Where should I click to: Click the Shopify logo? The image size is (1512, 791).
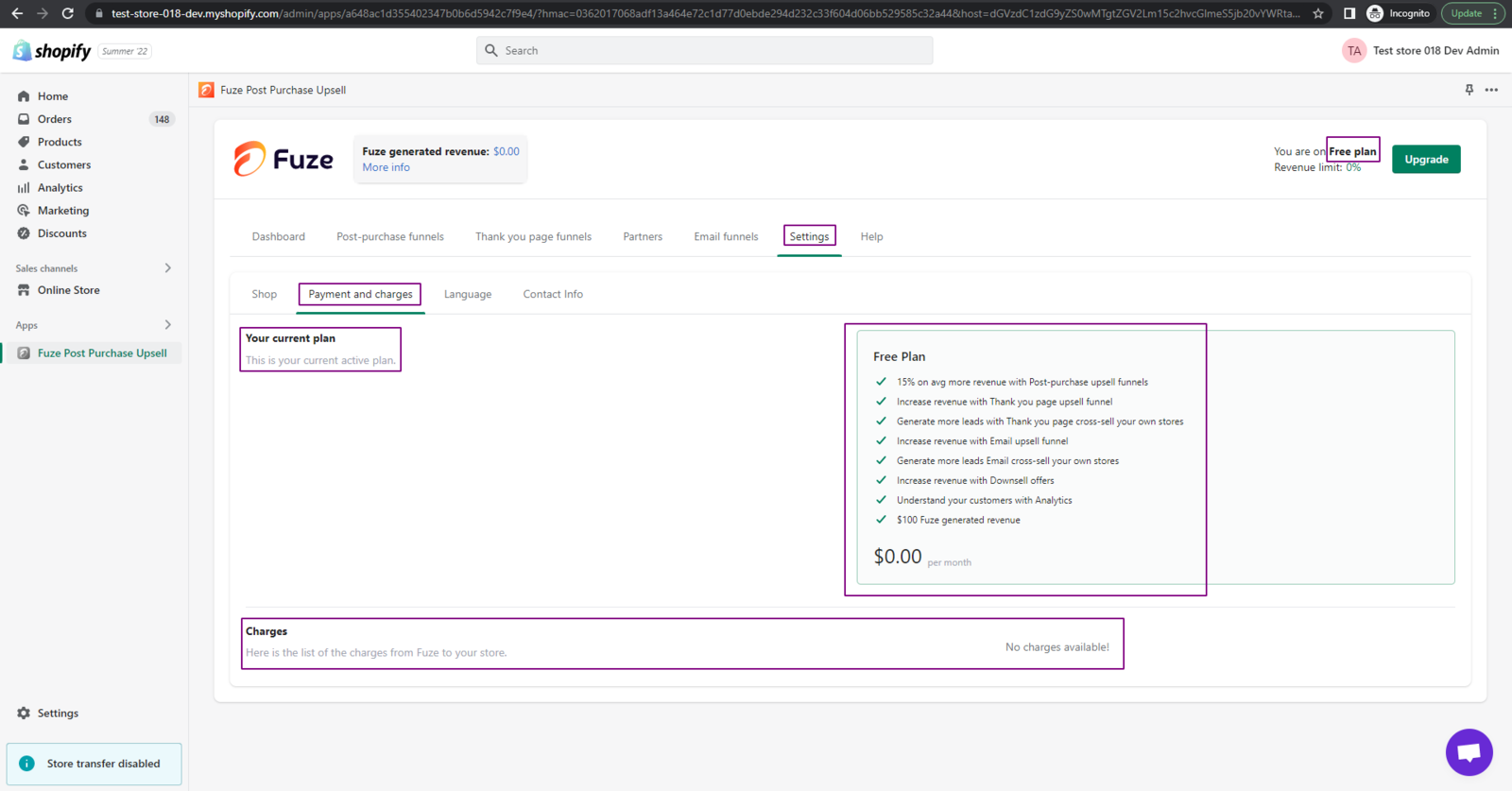coord(52,51)
